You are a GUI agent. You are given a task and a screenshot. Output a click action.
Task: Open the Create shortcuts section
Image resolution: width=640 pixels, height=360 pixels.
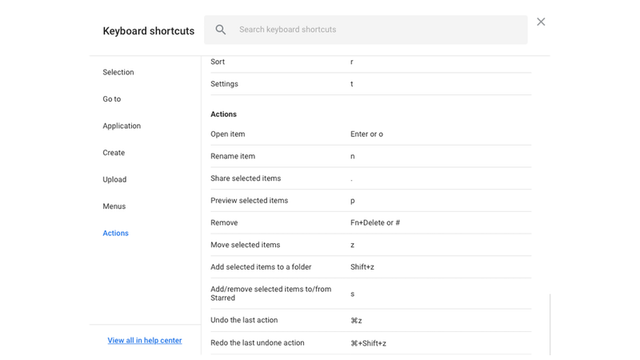(114, 153)
